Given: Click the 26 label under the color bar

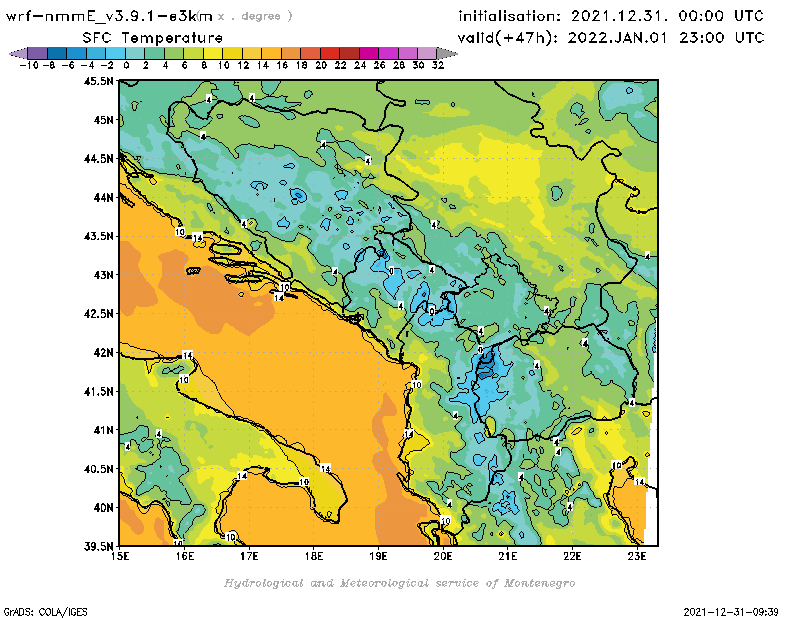Looking at the screenshot, I should coord(380,66).
